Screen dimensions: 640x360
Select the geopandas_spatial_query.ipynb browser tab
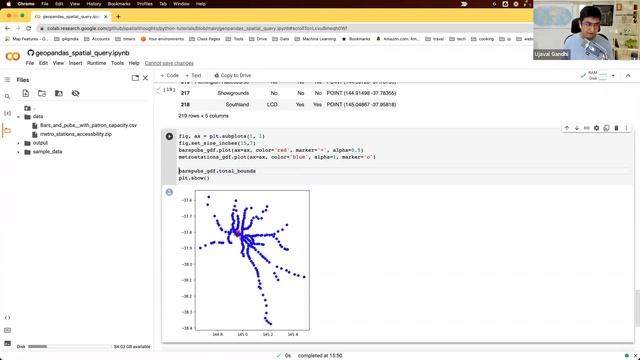71,17
